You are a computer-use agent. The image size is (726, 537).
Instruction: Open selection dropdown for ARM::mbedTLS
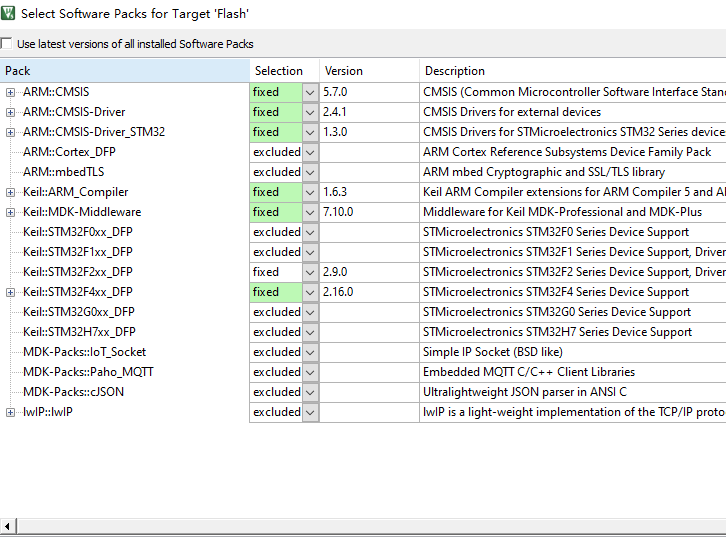[310, 172]
